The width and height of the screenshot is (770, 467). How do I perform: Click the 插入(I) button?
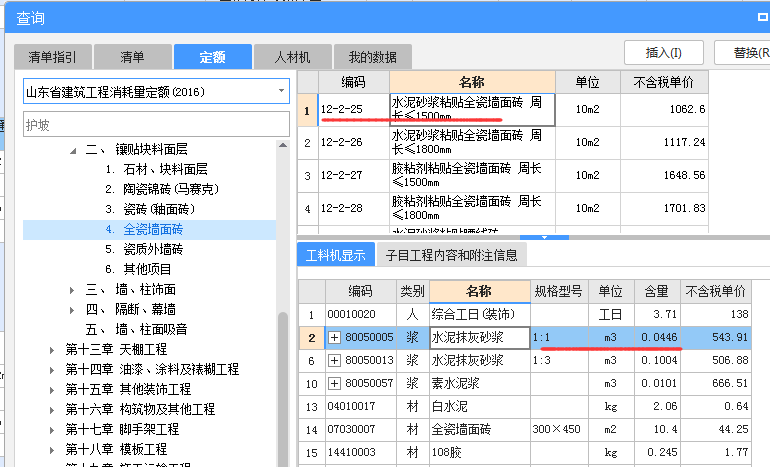click(663, 53)
